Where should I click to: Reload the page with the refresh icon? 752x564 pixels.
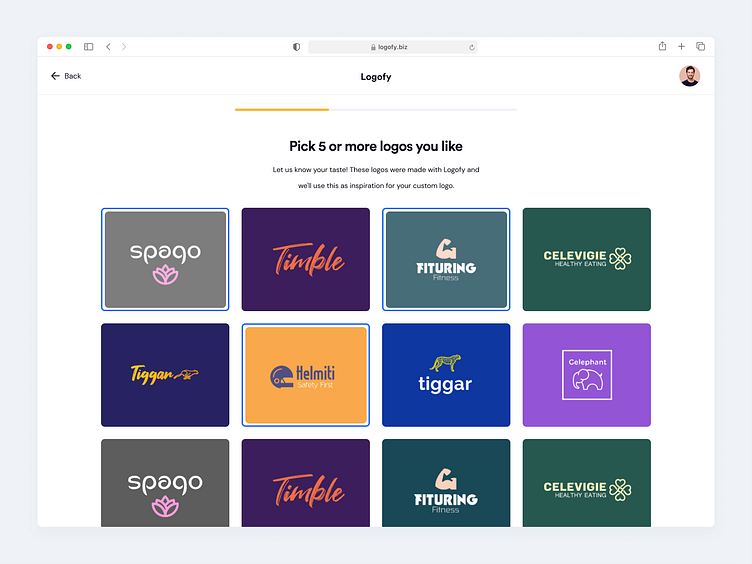472,47
